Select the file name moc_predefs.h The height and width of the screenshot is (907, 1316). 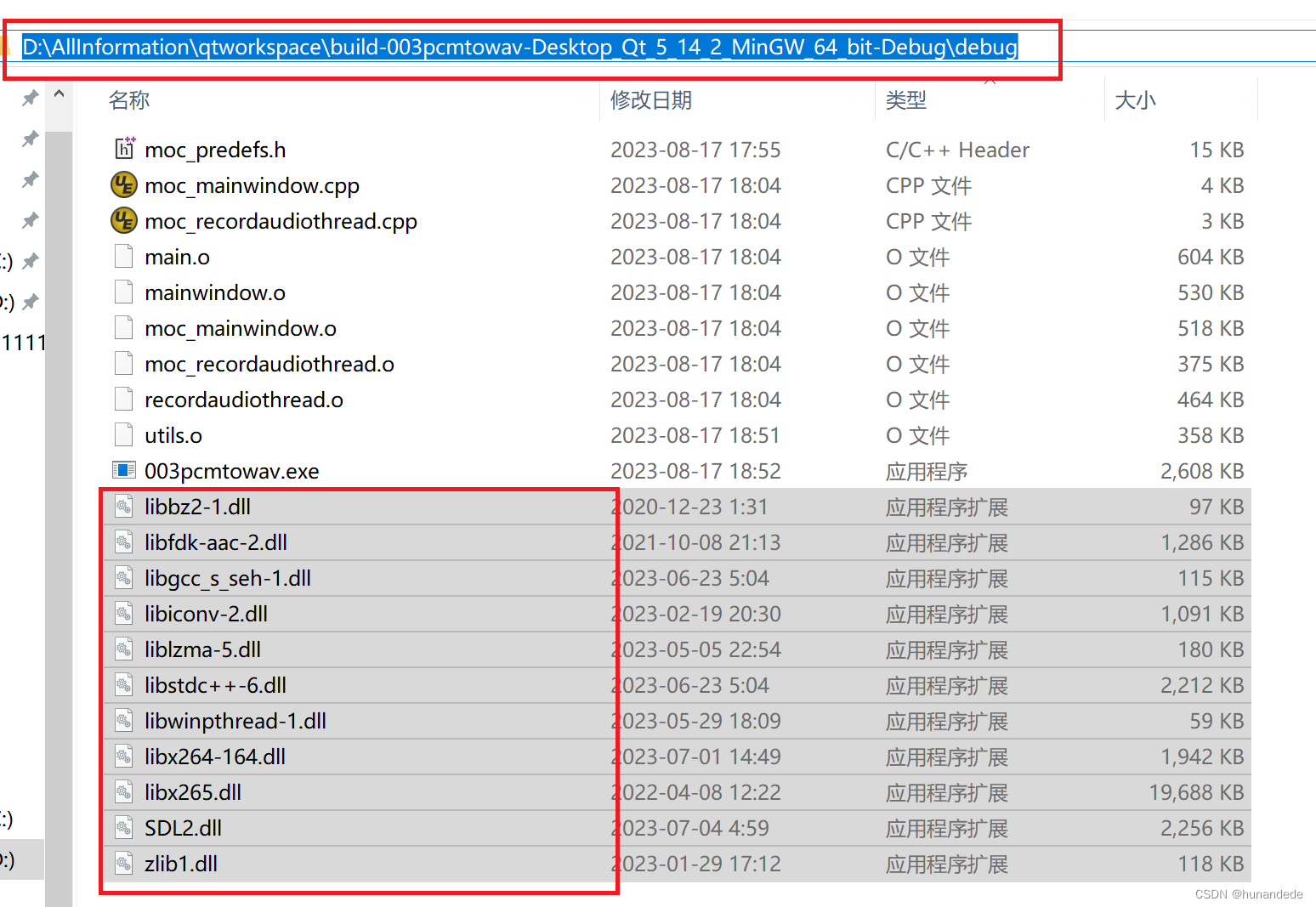pos(215,150)
